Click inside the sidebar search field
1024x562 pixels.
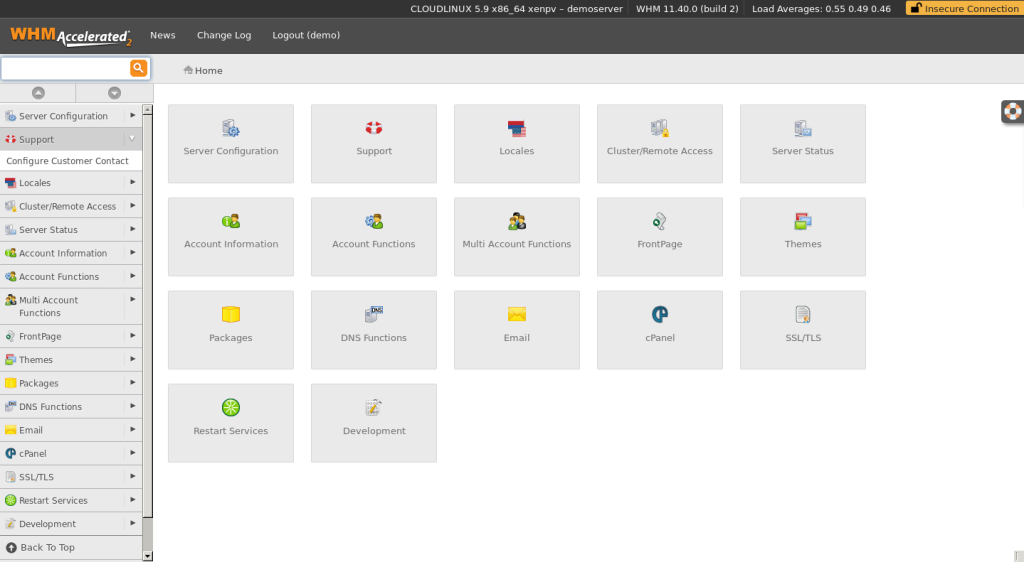point(65,68)
